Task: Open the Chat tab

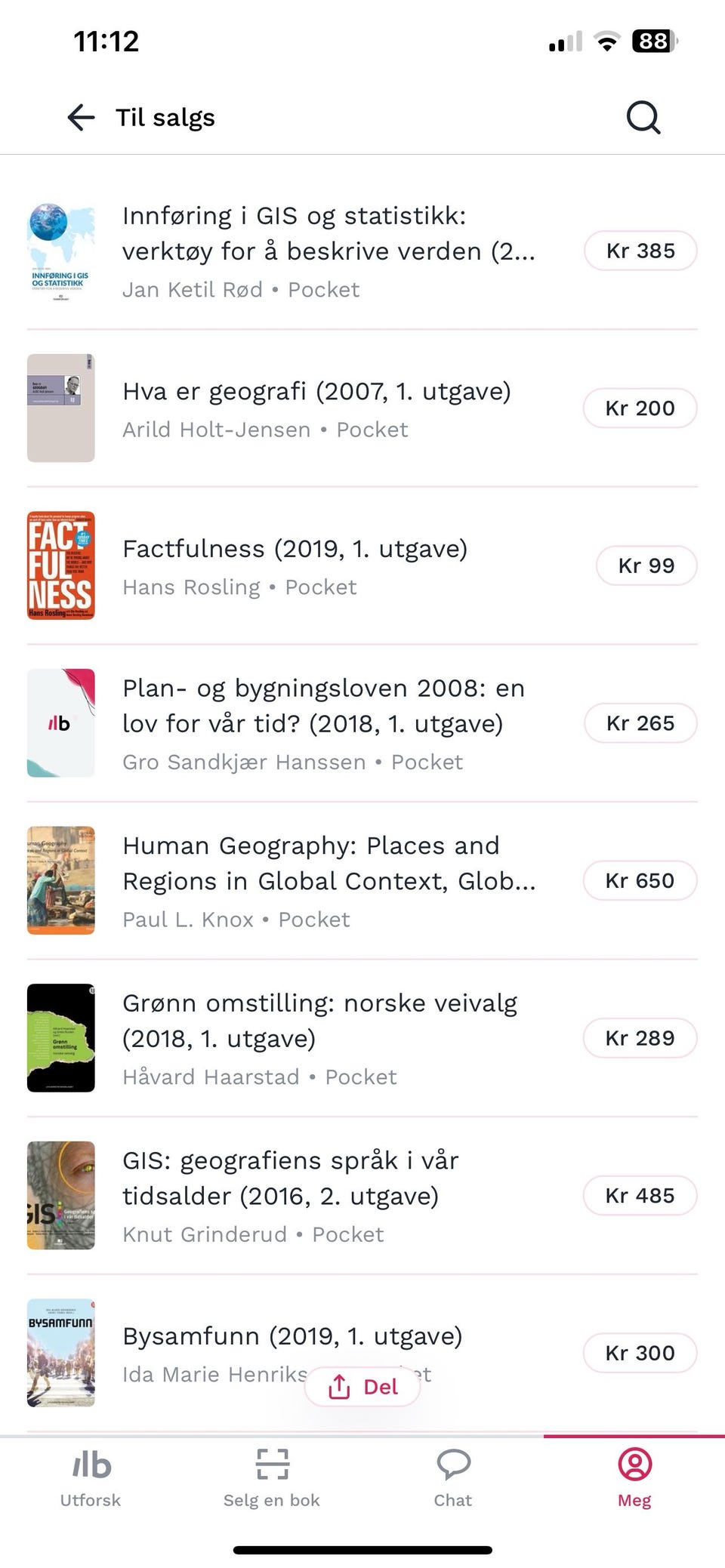Action: (453, 1478)
